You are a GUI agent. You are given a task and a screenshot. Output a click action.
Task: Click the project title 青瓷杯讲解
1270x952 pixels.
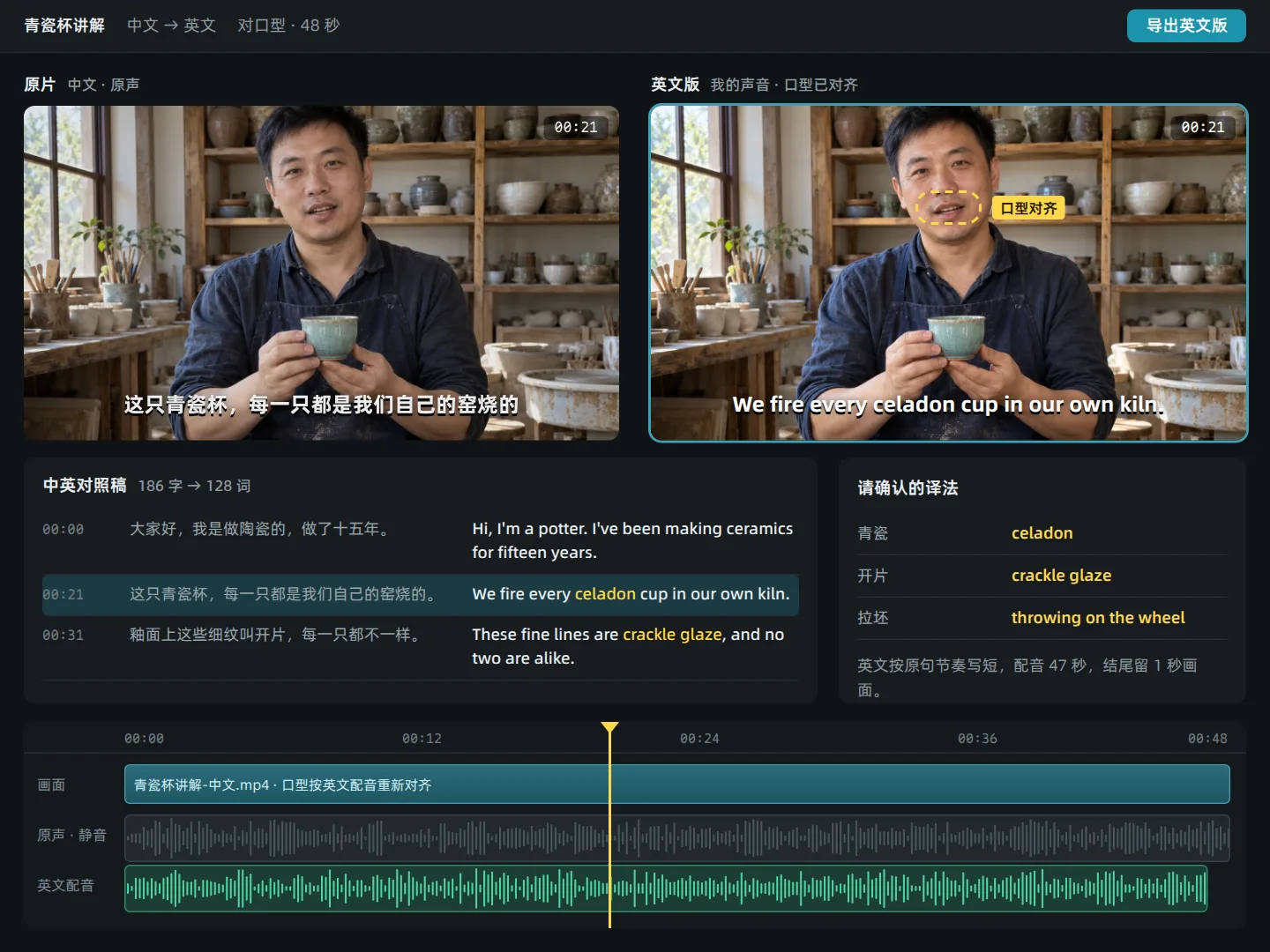(64, 26)
